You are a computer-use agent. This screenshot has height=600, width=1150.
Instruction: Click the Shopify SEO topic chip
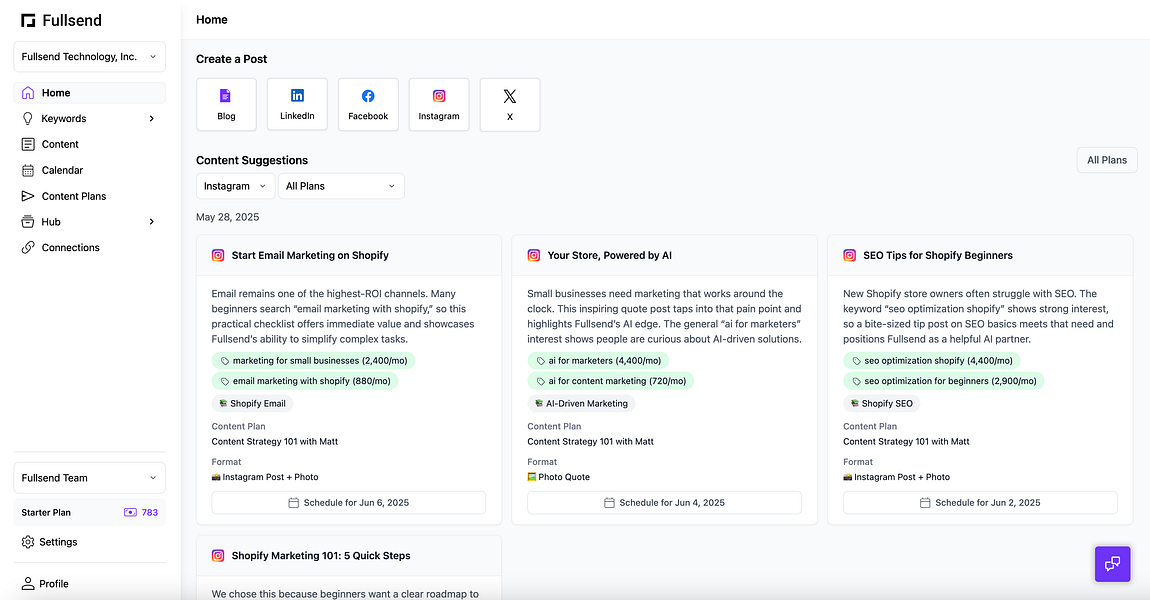[882, 403]
